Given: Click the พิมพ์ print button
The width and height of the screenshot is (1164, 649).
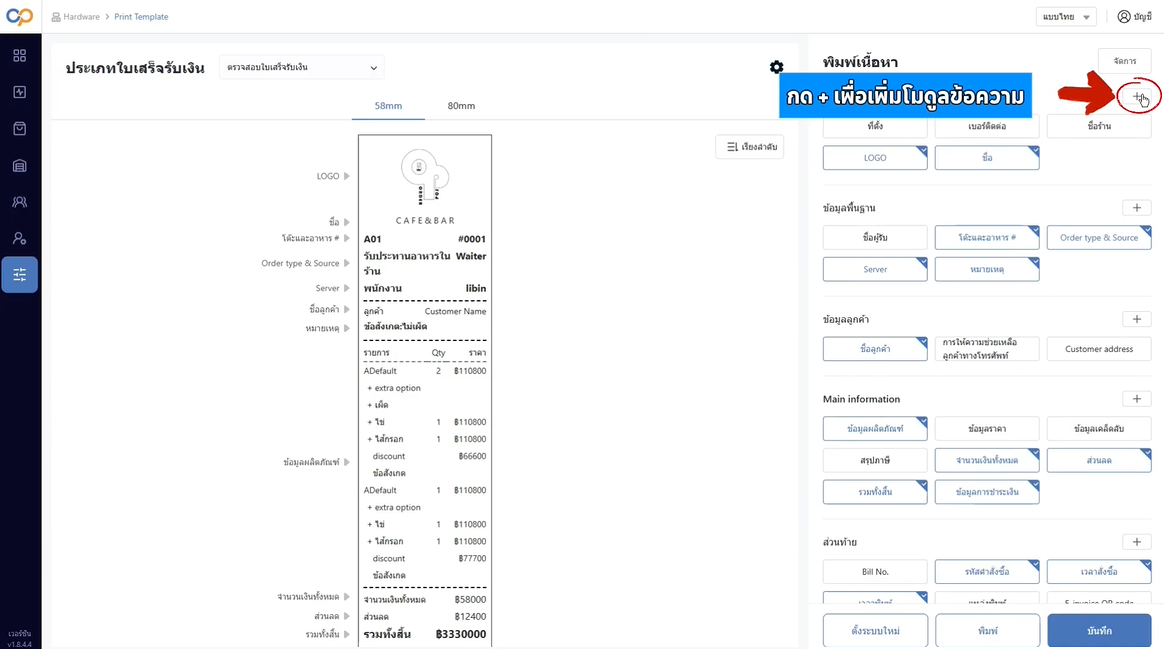Looking at the screenshot, I should (987, 630).
